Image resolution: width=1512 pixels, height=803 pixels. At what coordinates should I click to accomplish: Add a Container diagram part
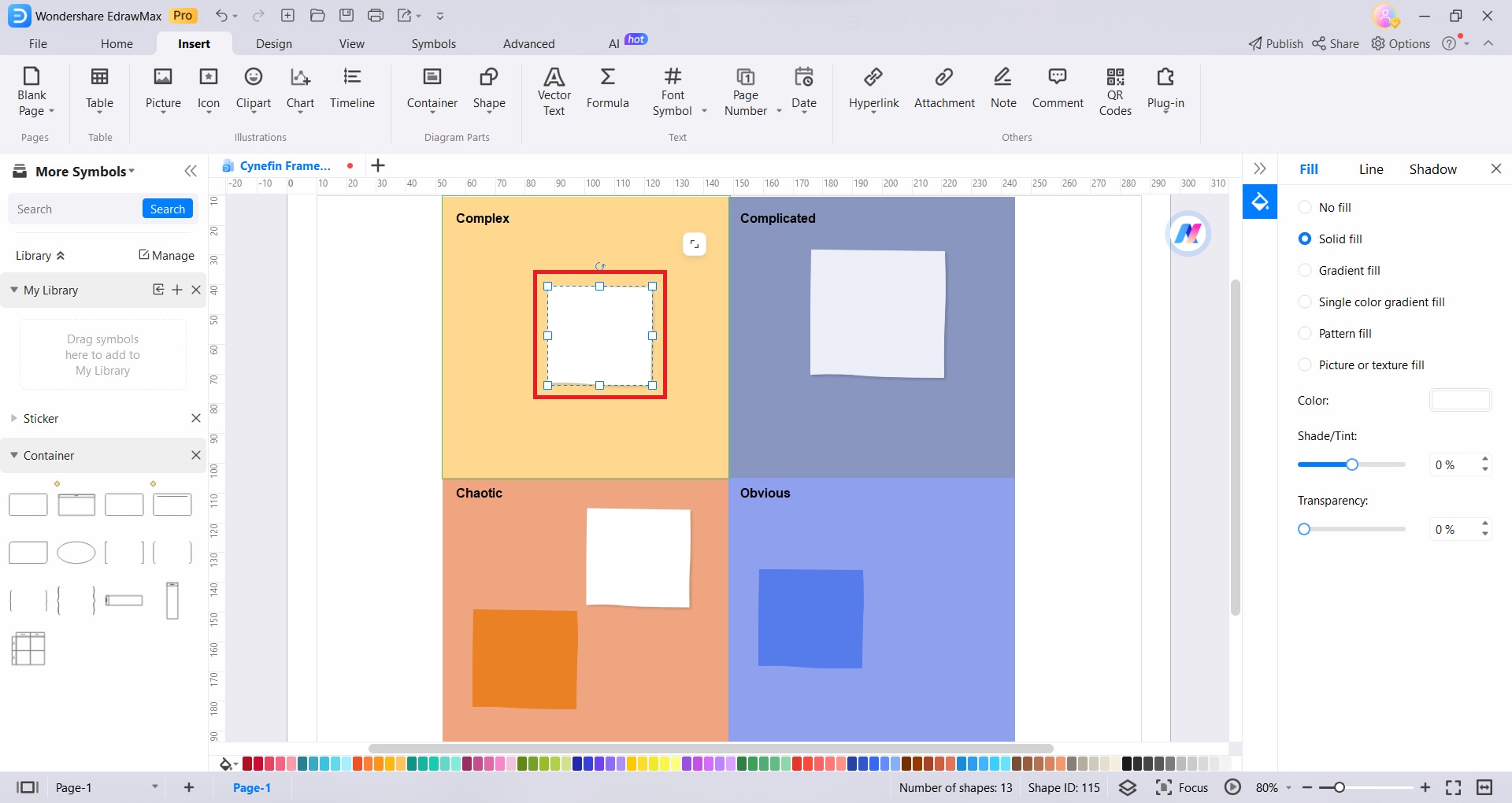[x=432, y=91]
